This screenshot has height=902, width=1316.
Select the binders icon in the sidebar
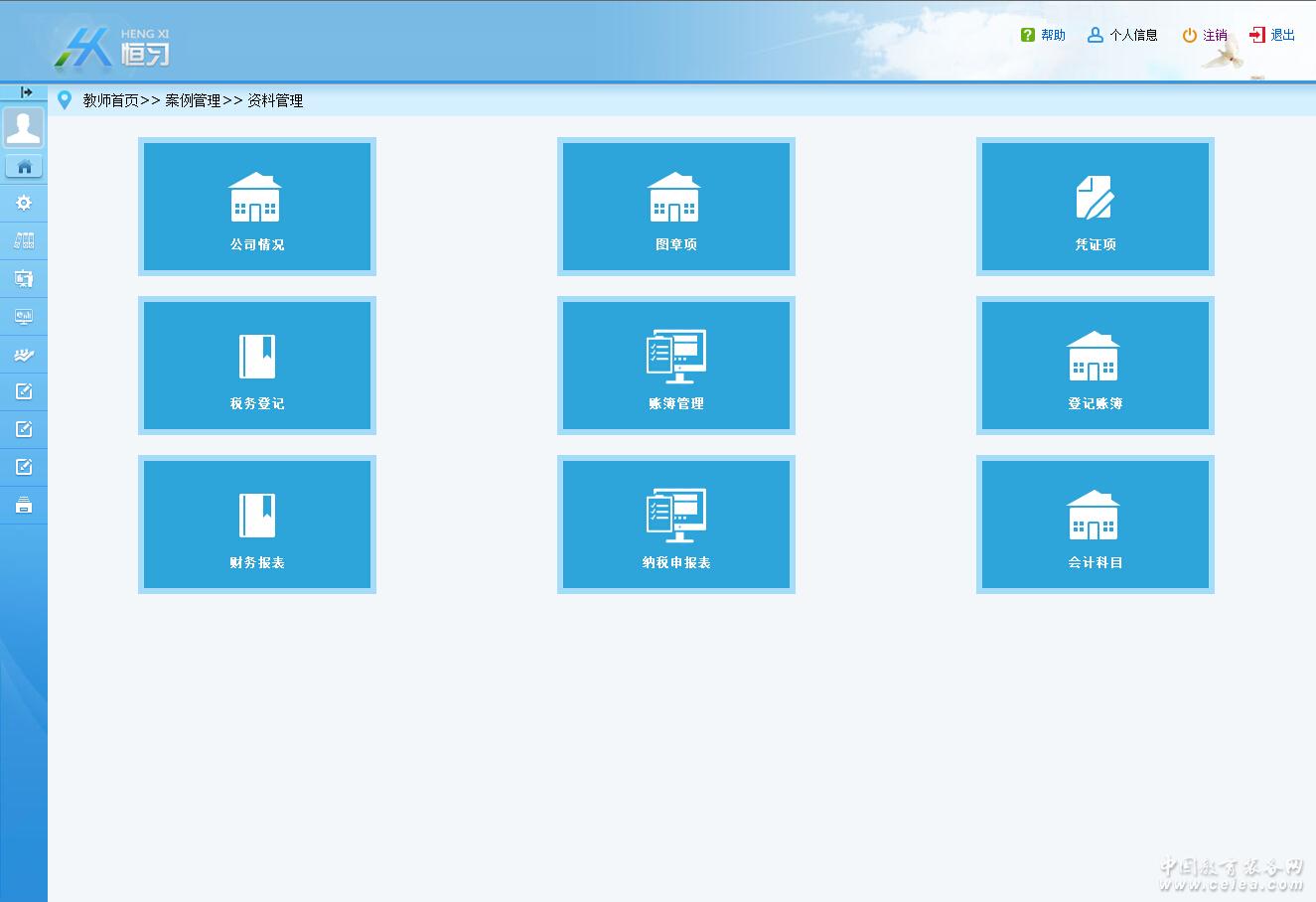click(x=24, y=240)
